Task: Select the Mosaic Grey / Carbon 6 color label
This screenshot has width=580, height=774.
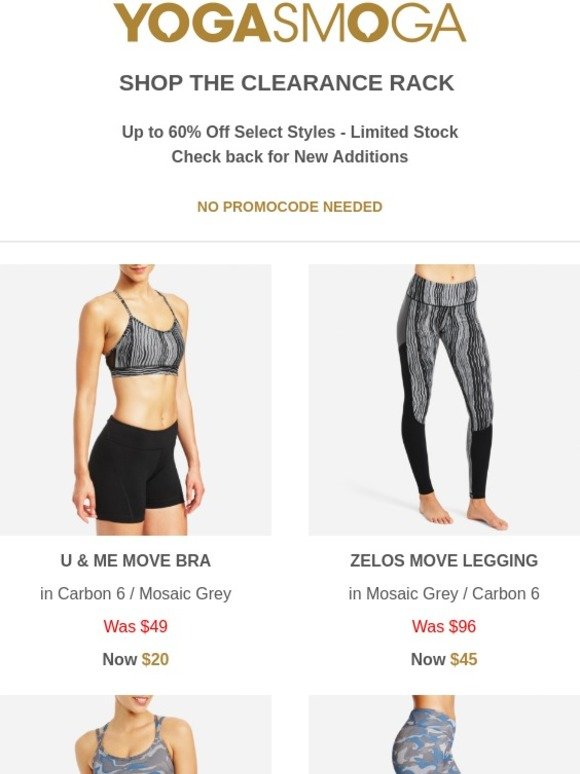Action: pos(444,593)
